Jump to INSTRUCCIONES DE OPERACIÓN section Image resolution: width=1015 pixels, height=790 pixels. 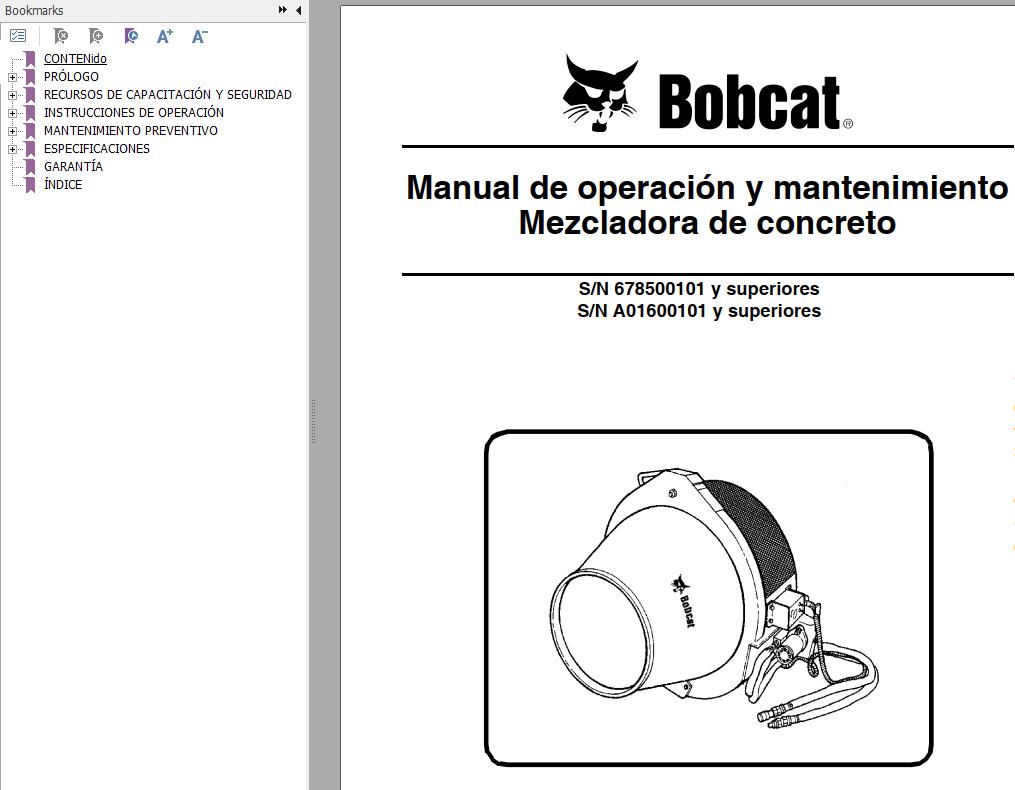click(134, 113)
